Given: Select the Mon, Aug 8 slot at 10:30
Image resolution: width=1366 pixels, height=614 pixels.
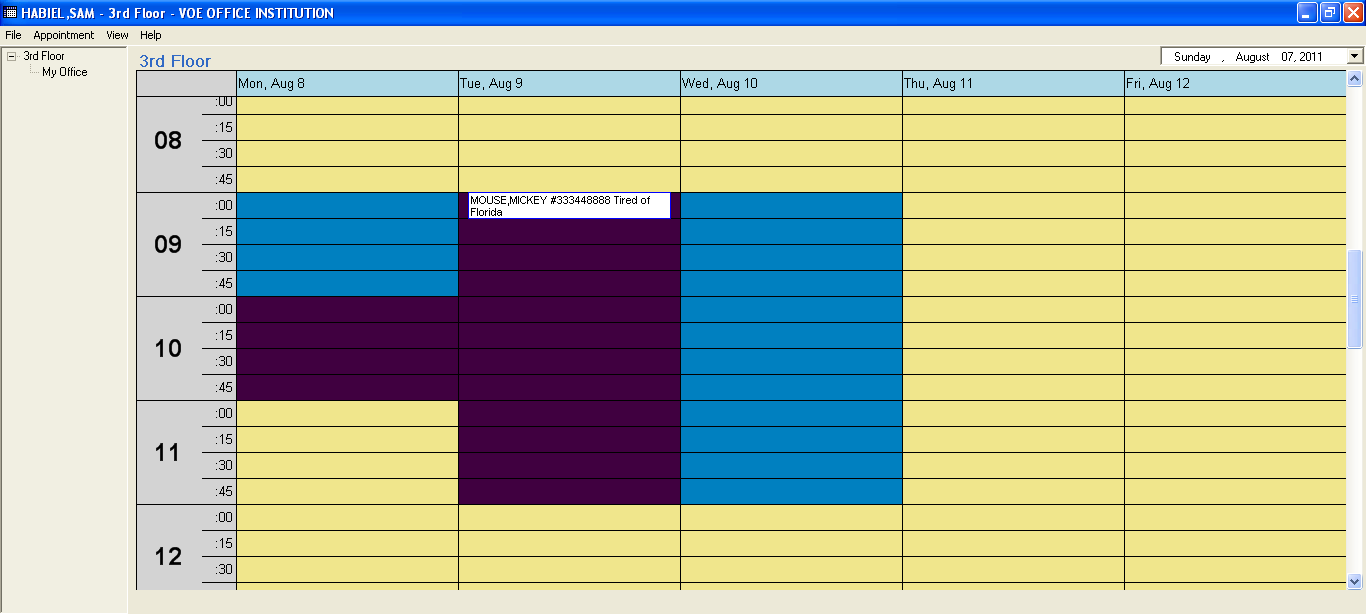Looking at the screenshot, I should (347, 362).
